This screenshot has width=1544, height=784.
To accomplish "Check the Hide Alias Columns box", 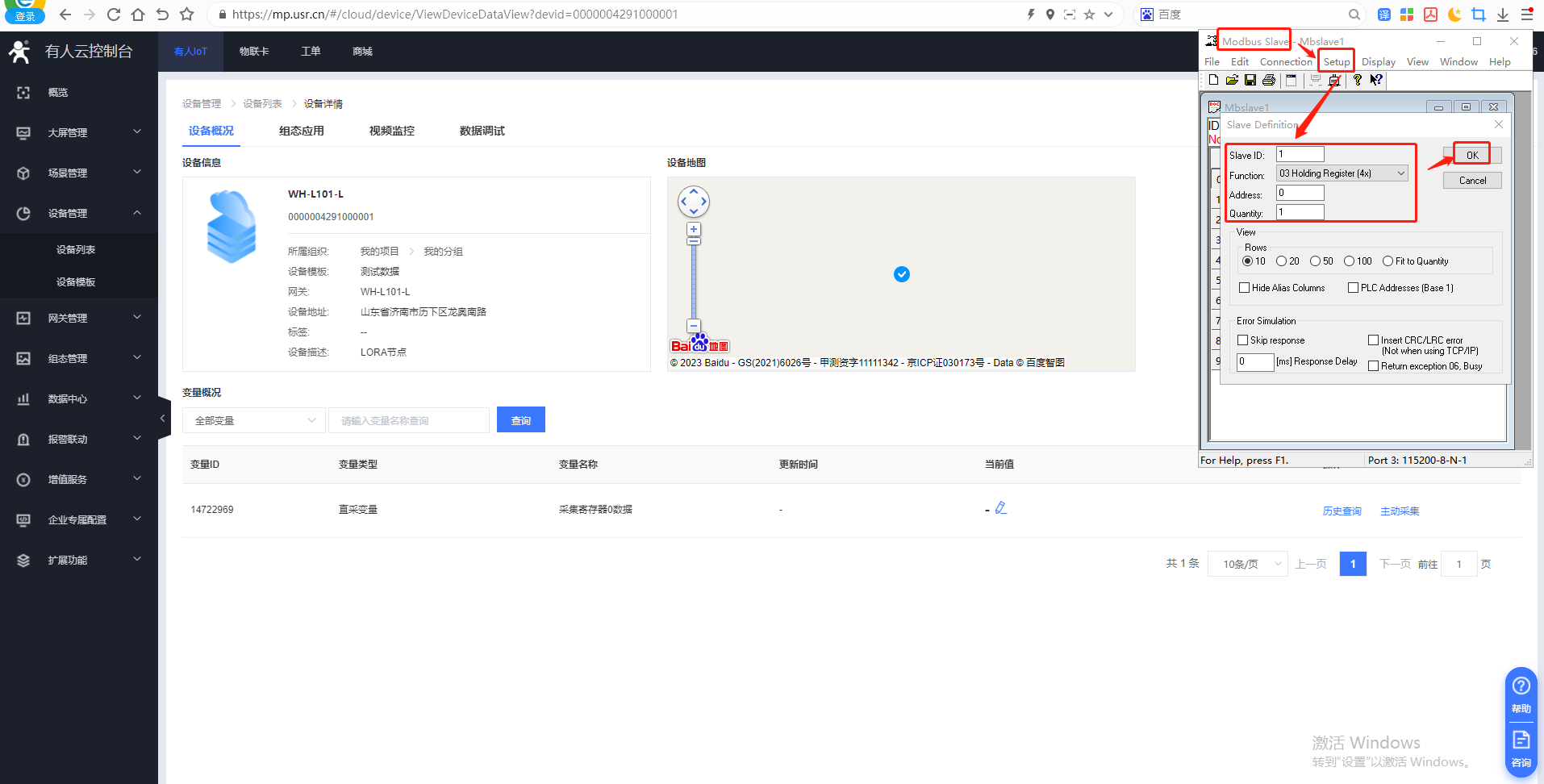I will pos(1245,288).
